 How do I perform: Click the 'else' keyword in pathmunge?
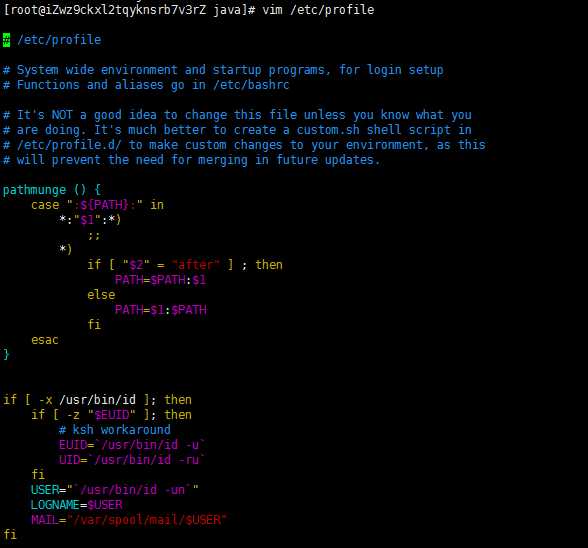pyautogui.click(x=101, y=295)
